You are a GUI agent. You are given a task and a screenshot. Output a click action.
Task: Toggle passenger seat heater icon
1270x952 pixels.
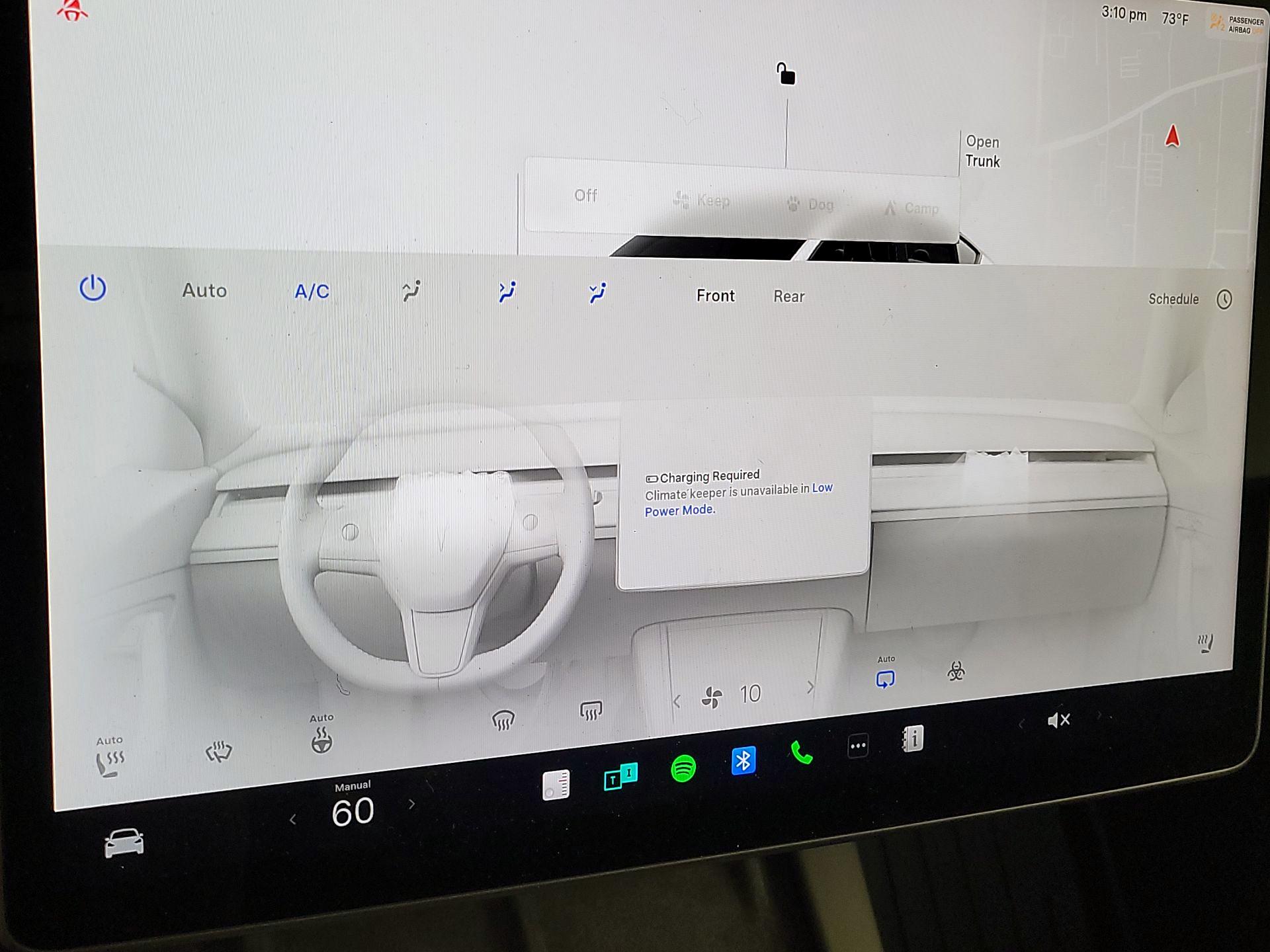[x=1206, y=643]
